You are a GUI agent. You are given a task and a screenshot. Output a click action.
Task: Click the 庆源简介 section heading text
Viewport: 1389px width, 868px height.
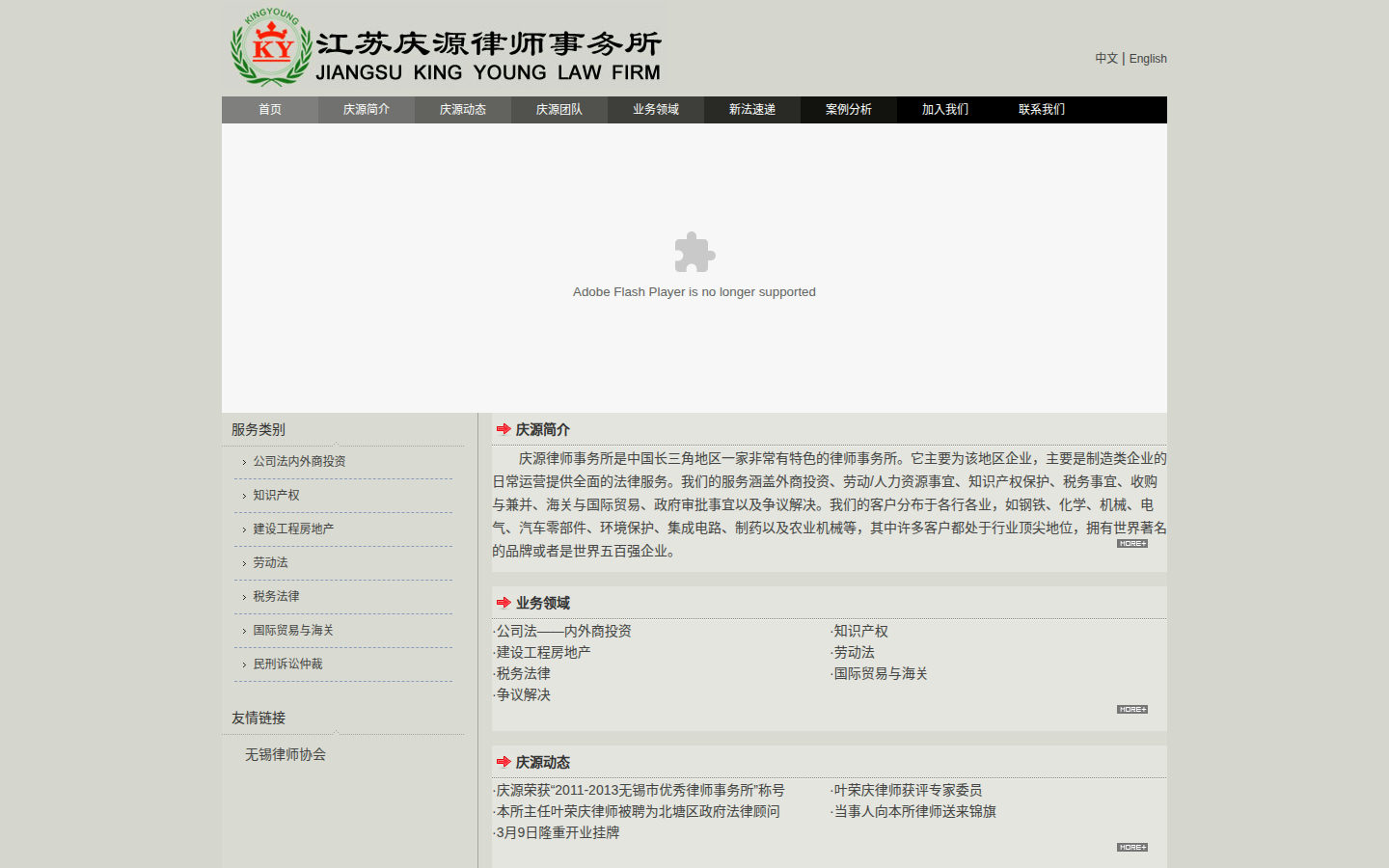click(x=543, y=430)
